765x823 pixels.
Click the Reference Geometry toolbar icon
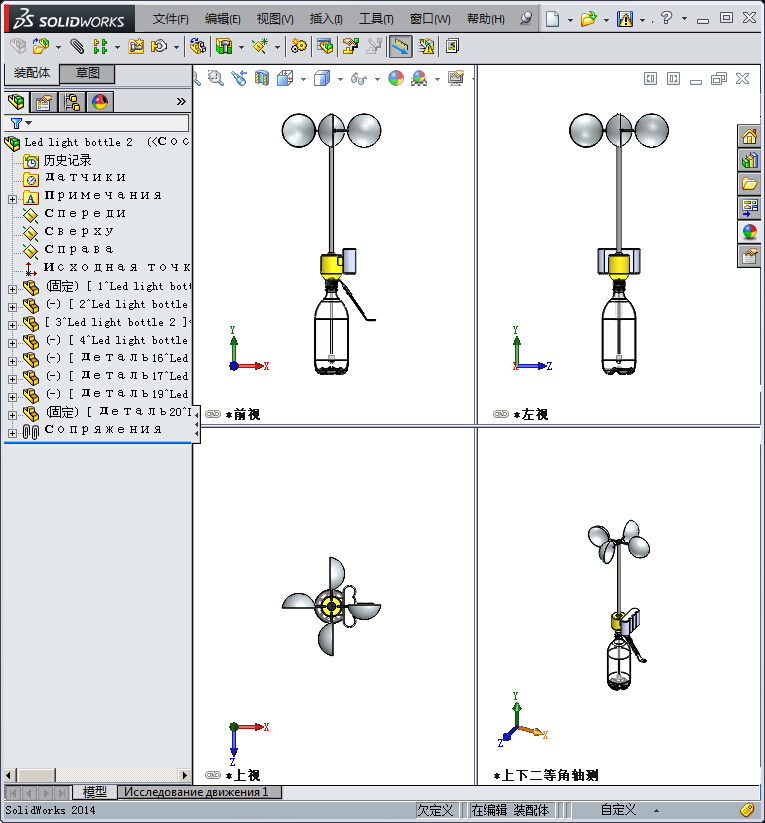[x=260, y=46]
